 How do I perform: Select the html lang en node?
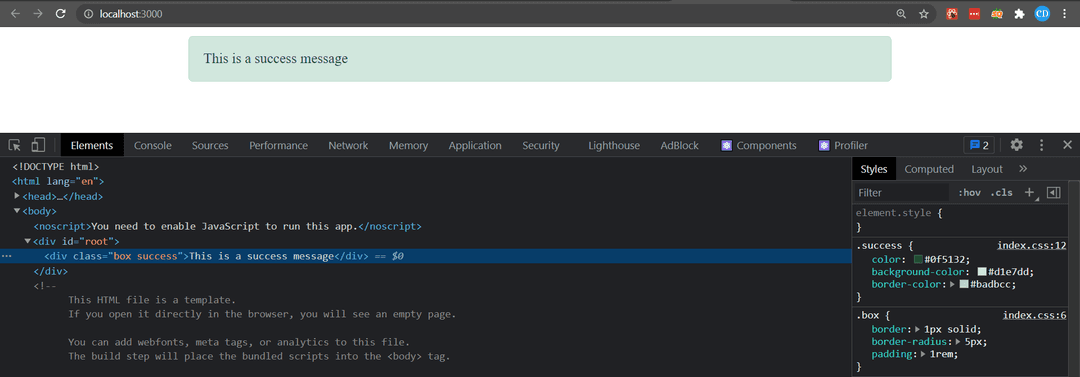58,181
